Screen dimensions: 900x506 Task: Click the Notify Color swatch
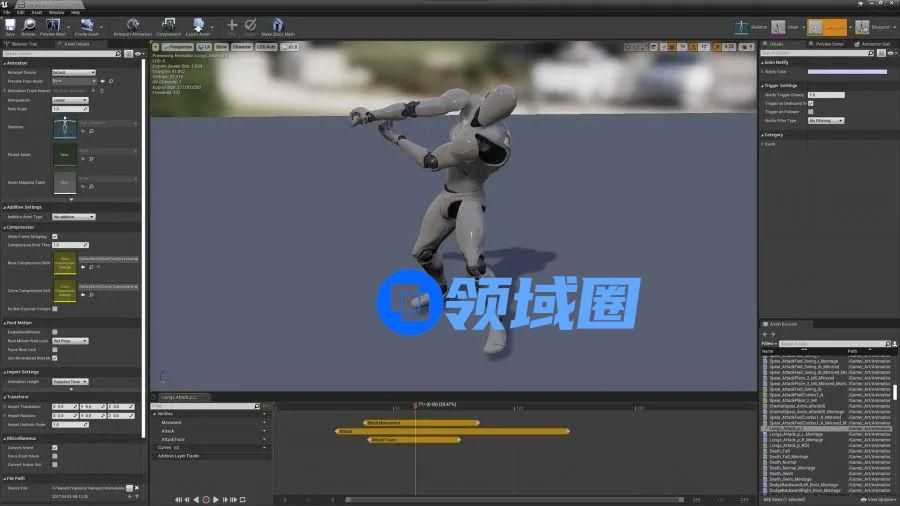click(x=846, y=72)
